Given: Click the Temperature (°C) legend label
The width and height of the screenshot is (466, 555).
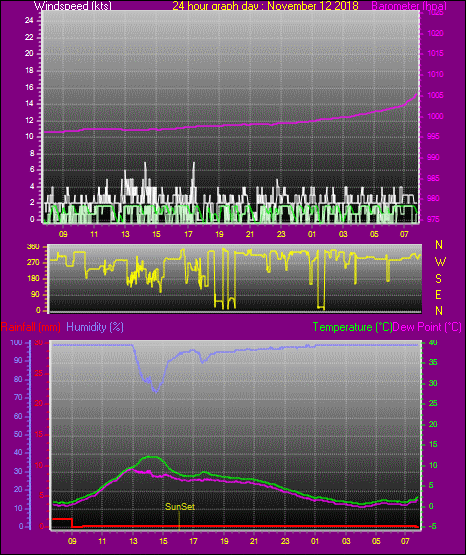Looking at the screenshot, I should pyautogui.click(x=352, y=327).
